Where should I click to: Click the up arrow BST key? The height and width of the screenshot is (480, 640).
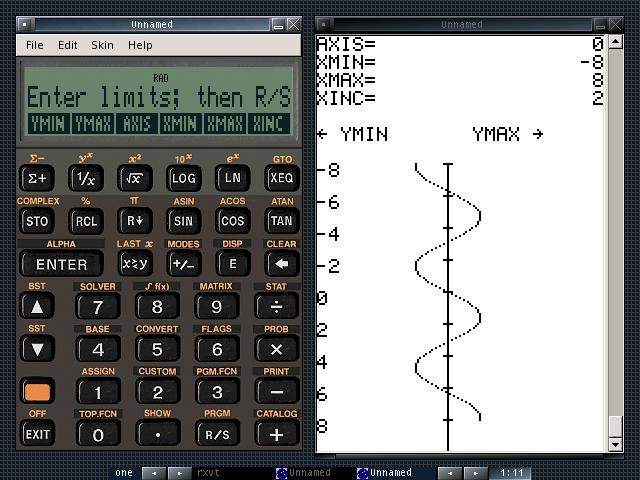(x=37, y=307)
